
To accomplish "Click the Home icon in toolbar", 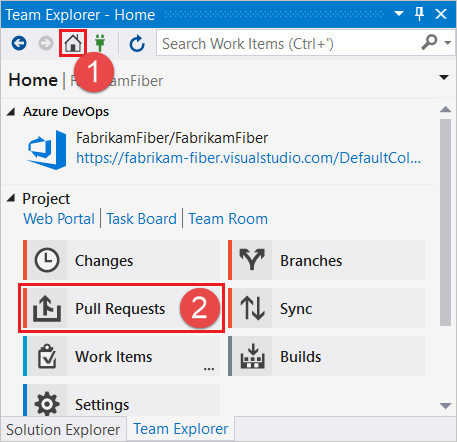I will tap(73, 43).
